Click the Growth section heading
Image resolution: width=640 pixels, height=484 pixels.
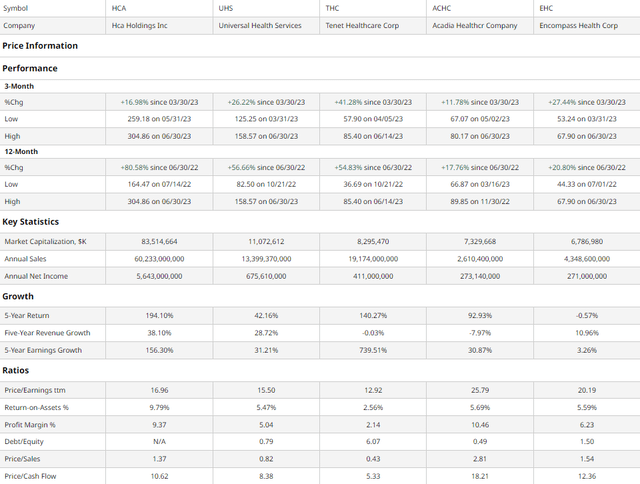tap(18, 296)
